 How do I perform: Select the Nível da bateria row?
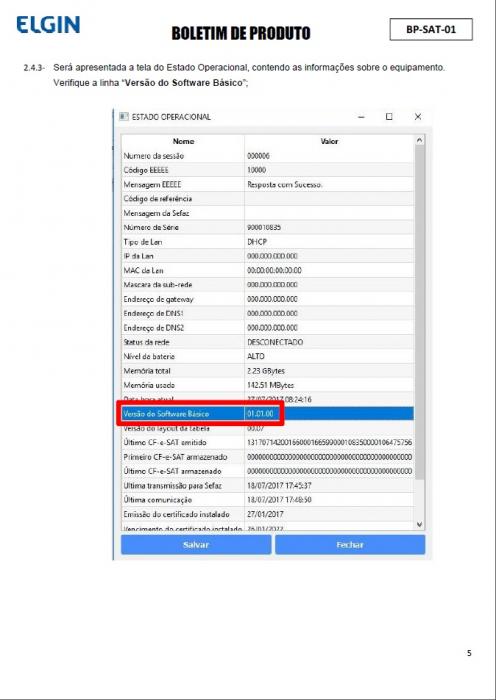[267, 356]
